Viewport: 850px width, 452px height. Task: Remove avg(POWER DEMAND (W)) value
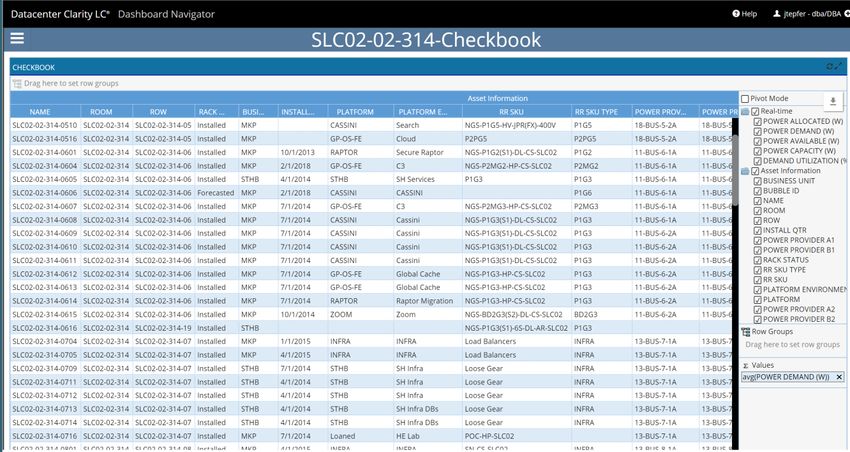click(x=839, y=377)
